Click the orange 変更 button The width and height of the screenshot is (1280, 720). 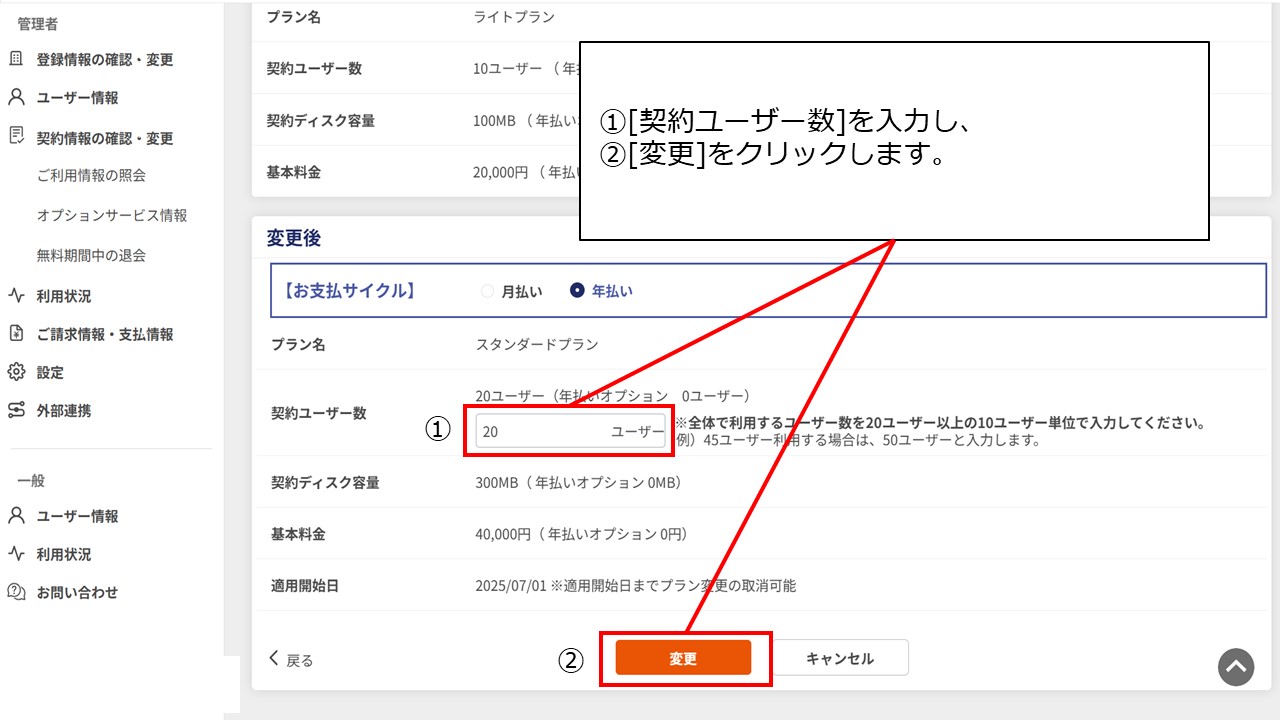tap(683, 658)
